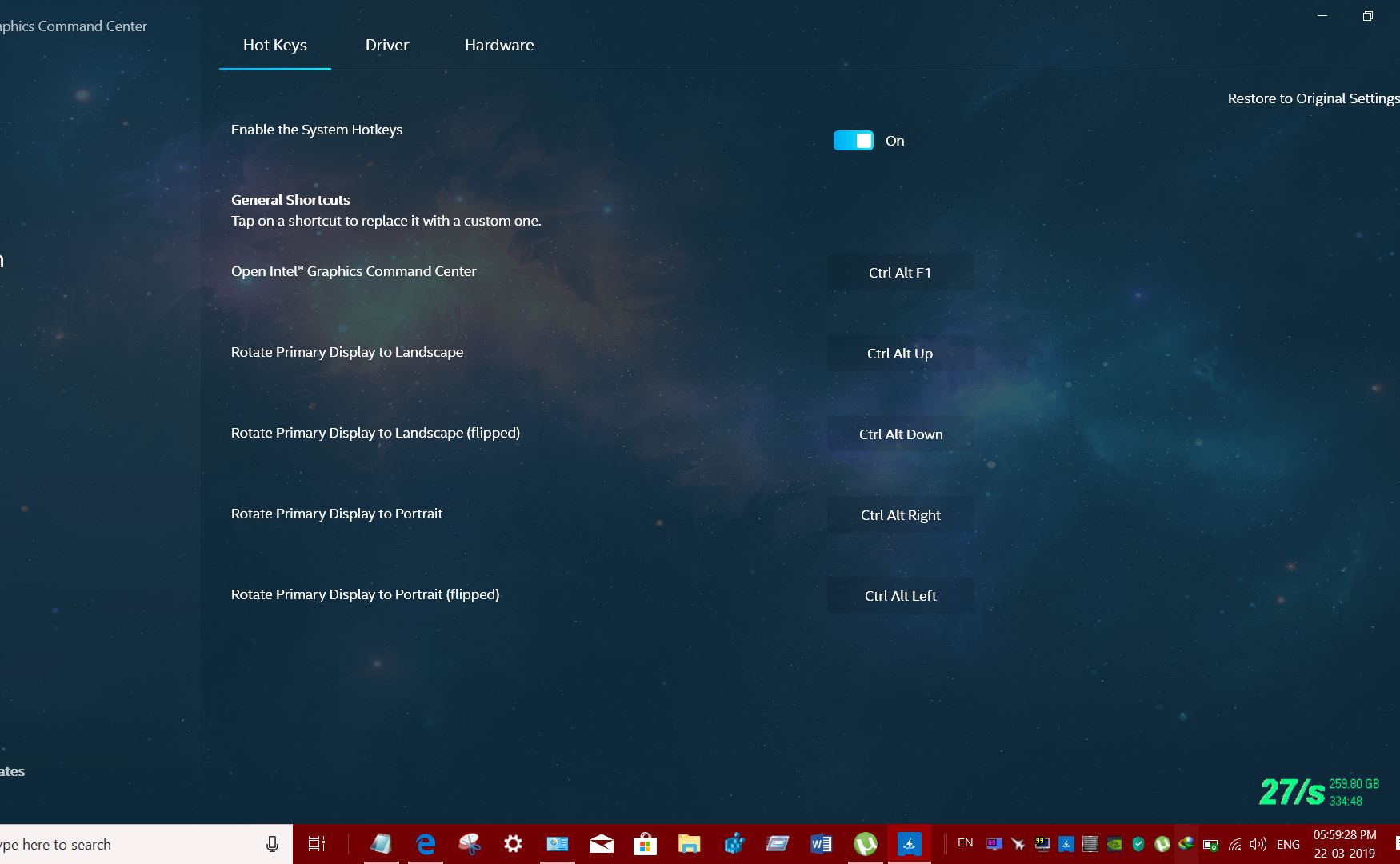Open the Registry Editor taskbar icon
Viewport: 1400px width, 864px height.
point(734,844)
